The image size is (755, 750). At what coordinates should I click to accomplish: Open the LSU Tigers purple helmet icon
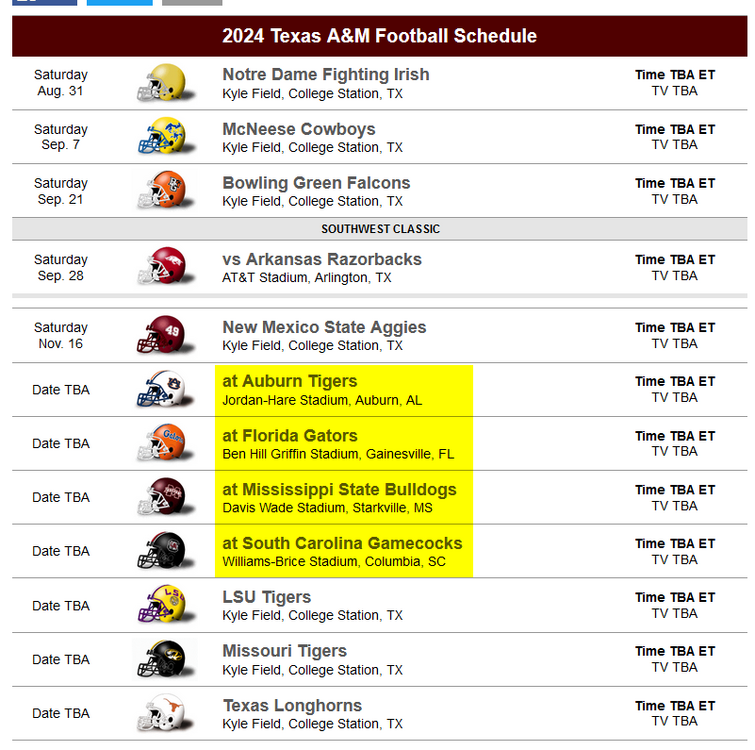(161, 605)
